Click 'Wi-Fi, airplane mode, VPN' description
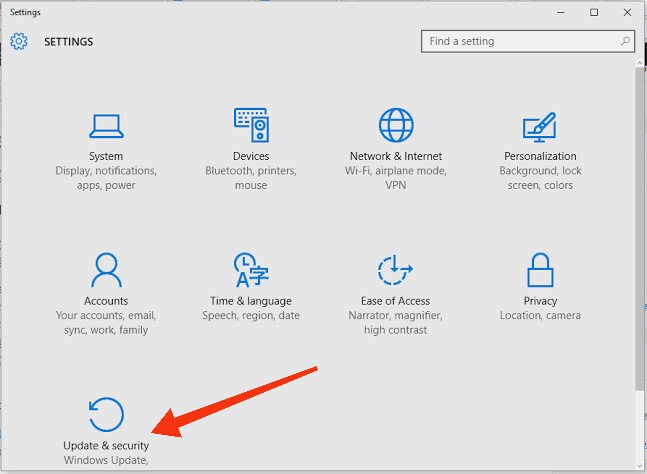The width and height of the screenshot is (647, 474). pos(396,178)
